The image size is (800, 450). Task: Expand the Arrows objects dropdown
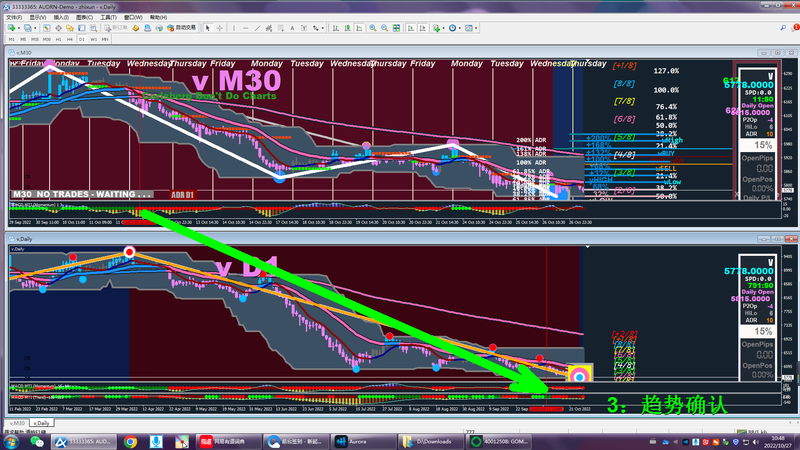click(322, 28)
